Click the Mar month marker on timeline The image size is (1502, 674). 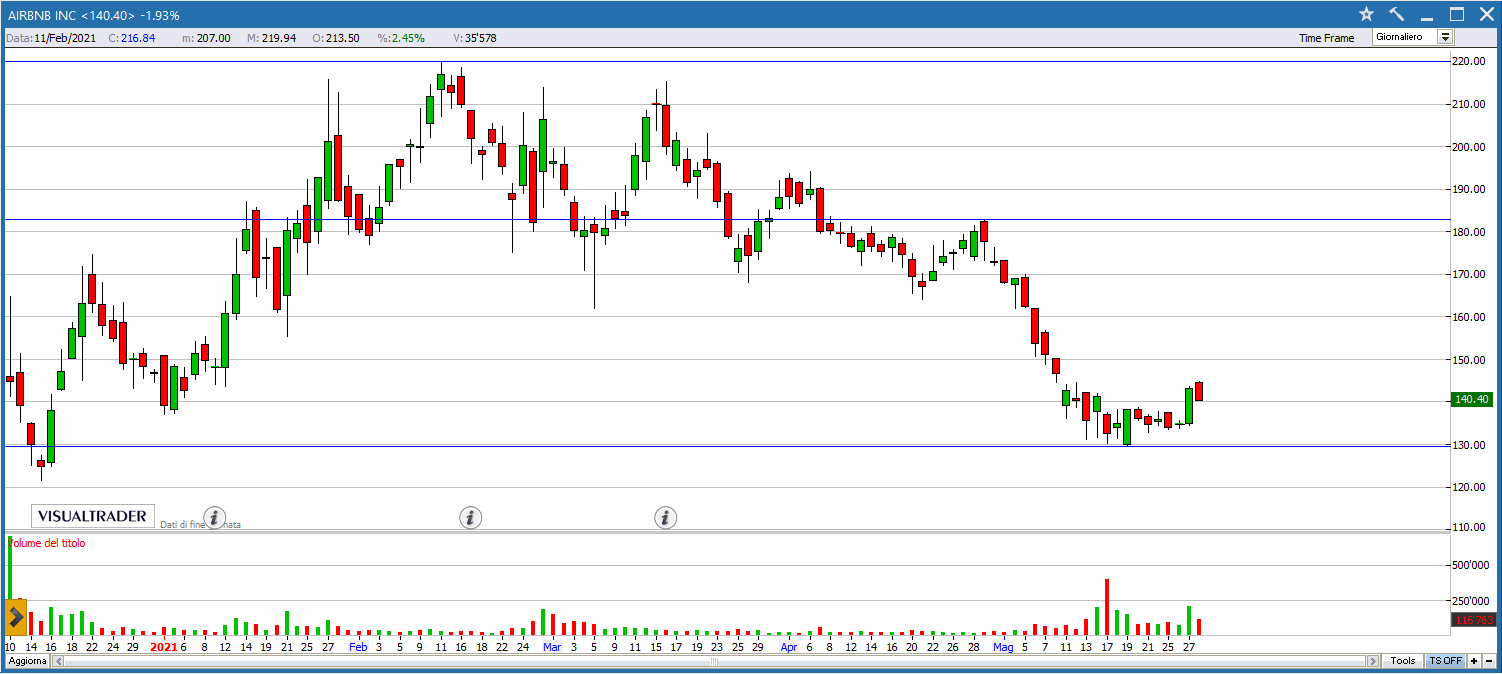[552, 647]
